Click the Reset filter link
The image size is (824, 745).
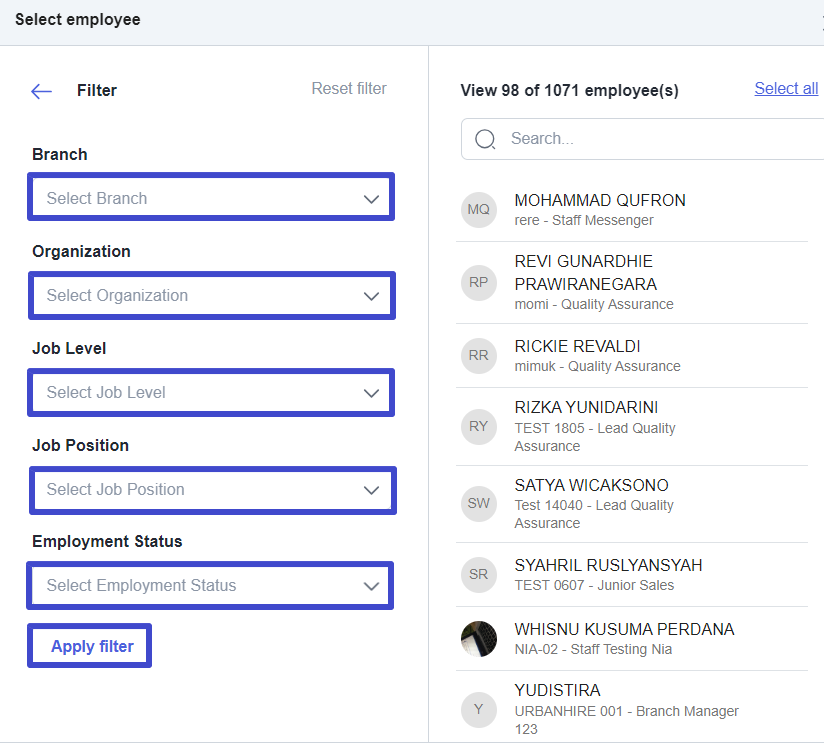(x=349, y=89)
